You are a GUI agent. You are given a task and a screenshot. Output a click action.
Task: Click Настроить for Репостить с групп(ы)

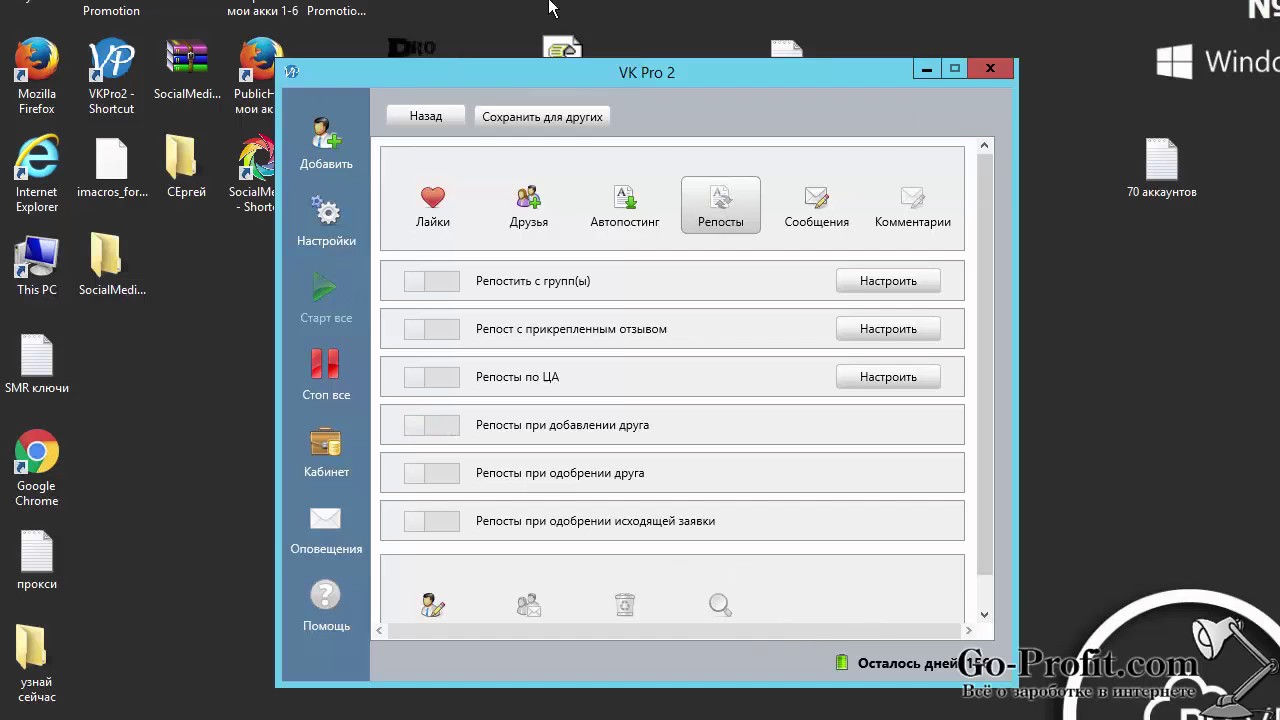pyautogui.click(x=888, y=281)
